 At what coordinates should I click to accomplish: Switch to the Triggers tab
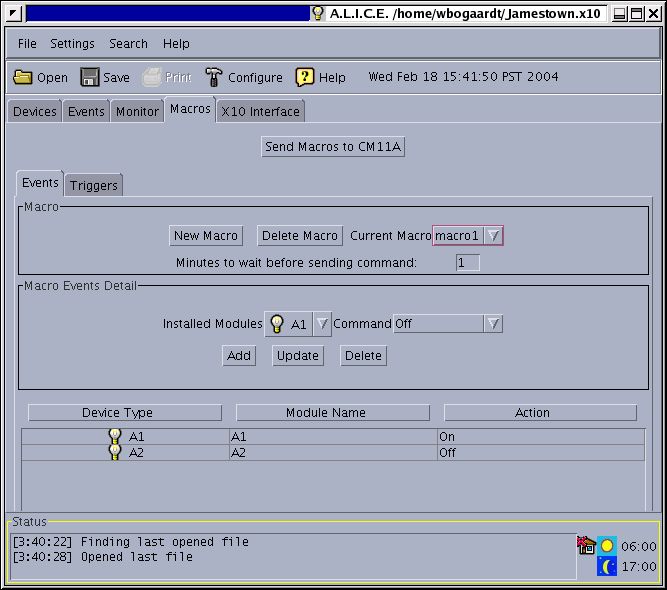pyautogui.click(x=94, y=185)
